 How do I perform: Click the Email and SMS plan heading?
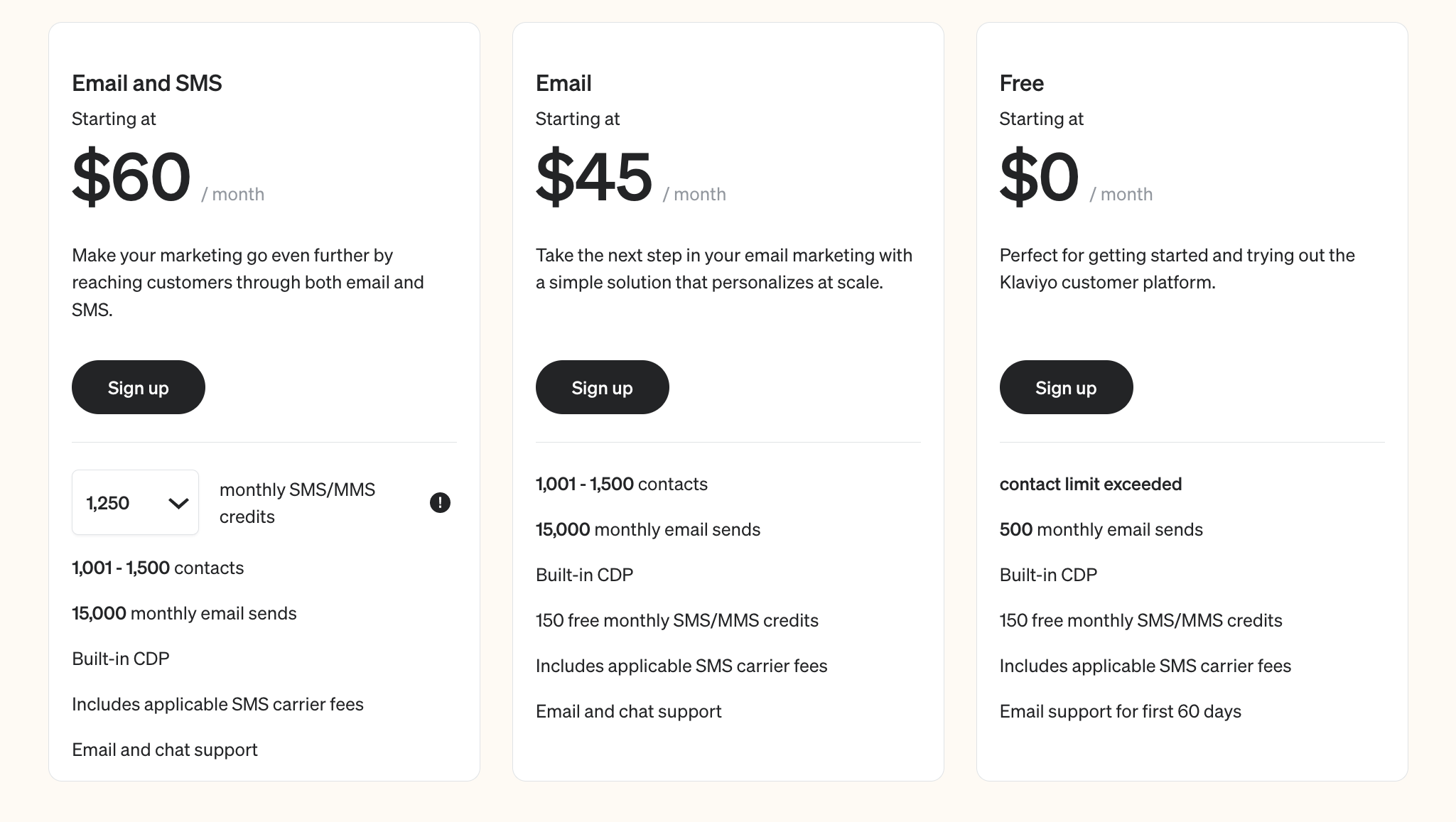(147, 83)
